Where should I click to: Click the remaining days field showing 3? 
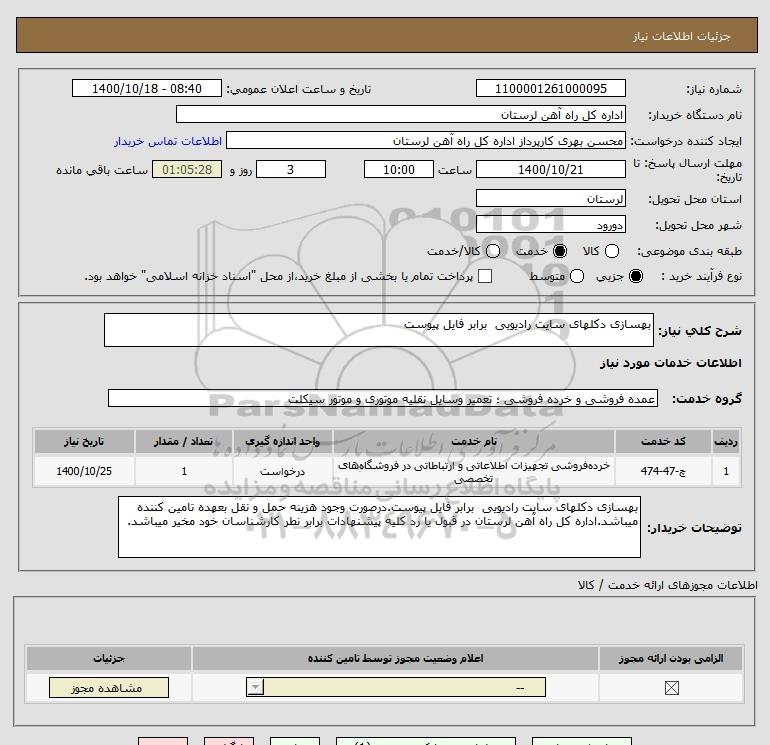[x=291, y=169]
